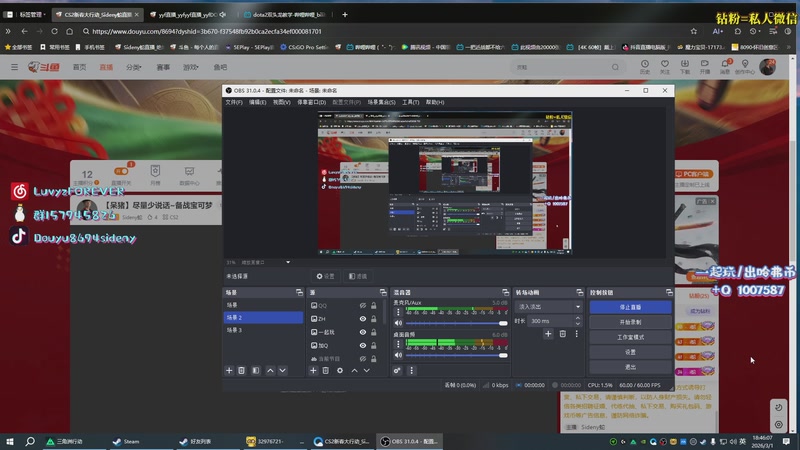Image resolution: width=800 pixels, height=450 pixels.
Task: Open OBS 工具(T) menu
Action: (410, 102)
